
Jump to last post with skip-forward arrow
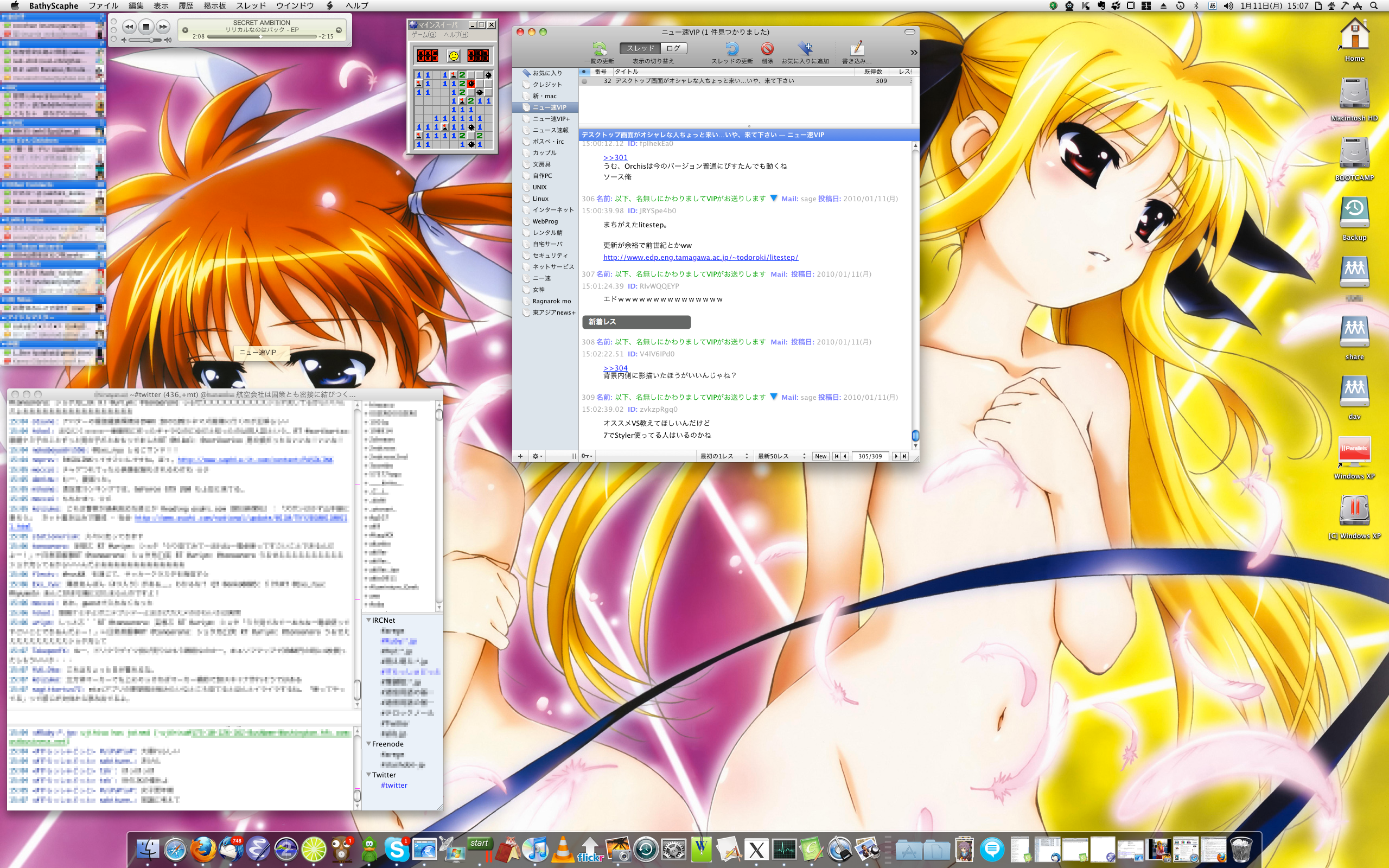click(904, 456)
